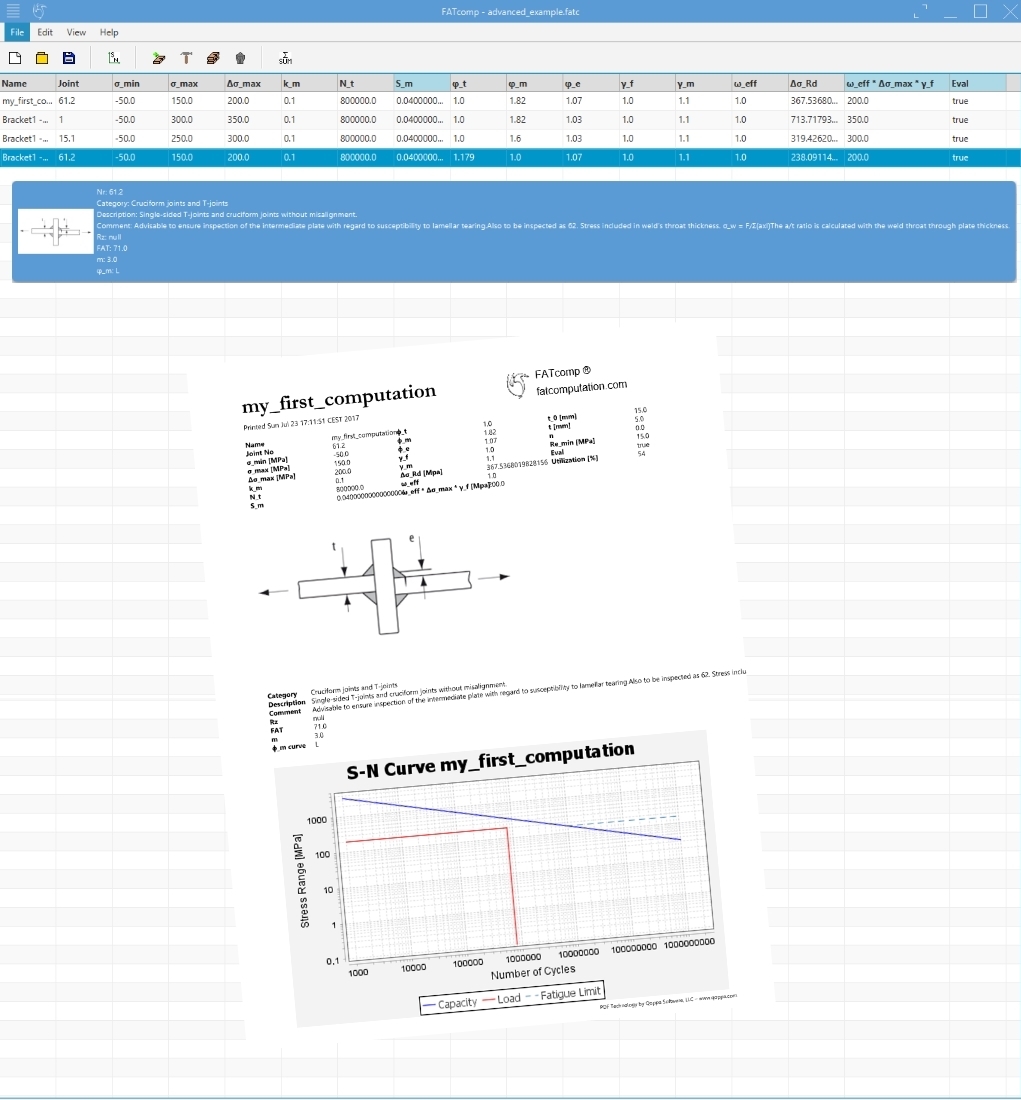Toggle fullscreen with the corner-brackets icon

pos(920,11)
